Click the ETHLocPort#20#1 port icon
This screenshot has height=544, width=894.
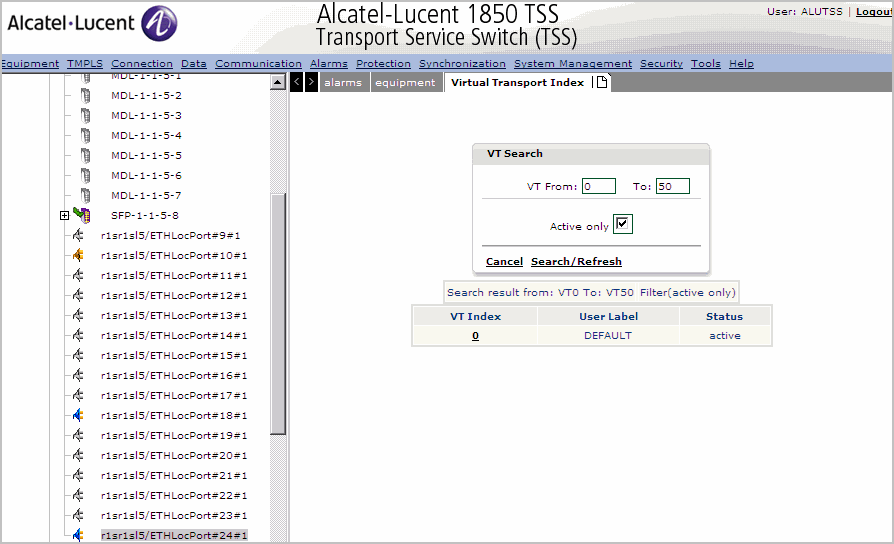[78, 454]
